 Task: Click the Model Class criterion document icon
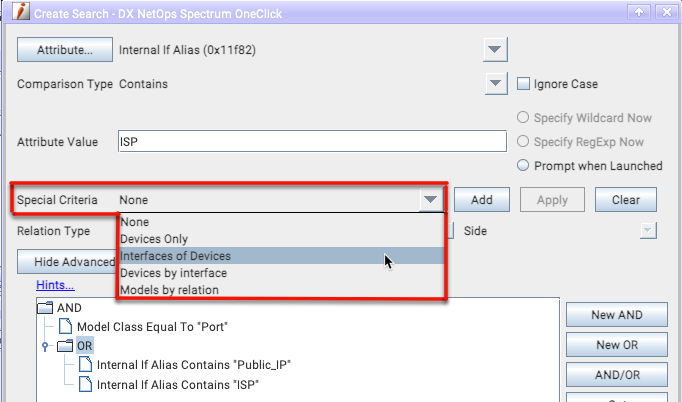click(x=65, y=327)
